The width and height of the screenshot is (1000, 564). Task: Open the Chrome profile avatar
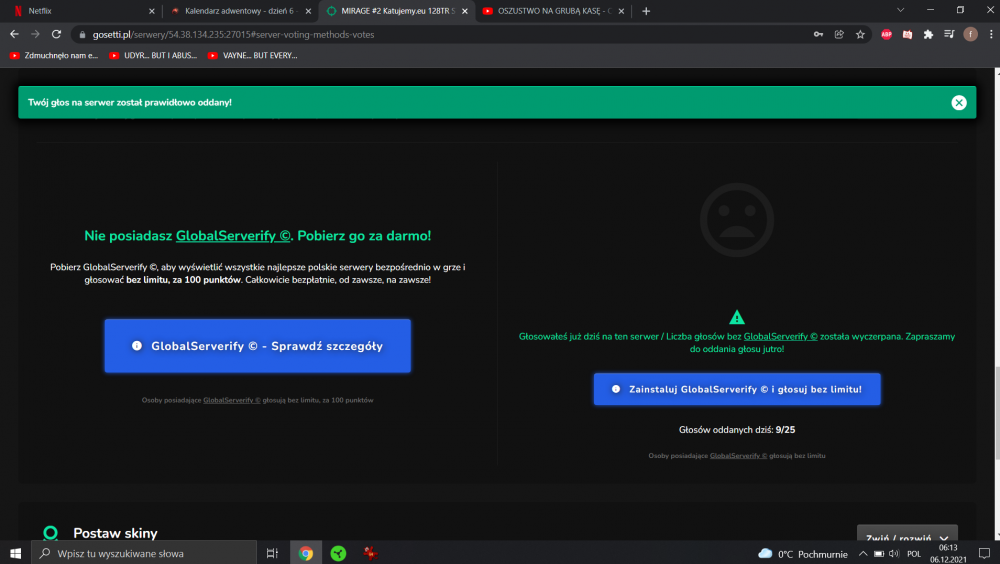[970, 34]
